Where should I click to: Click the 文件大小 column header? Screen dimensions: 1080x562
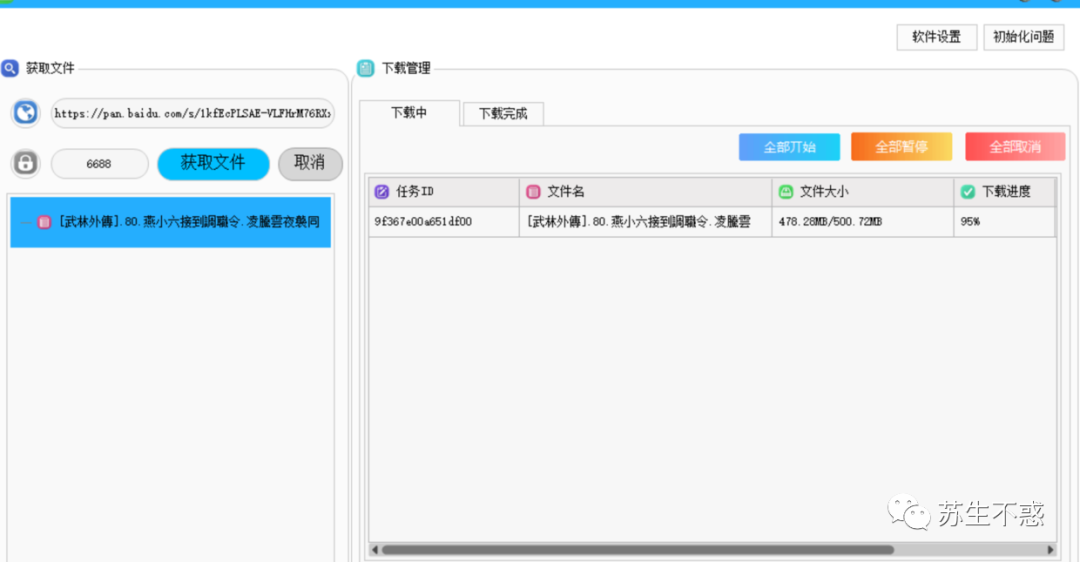[863, 191]
